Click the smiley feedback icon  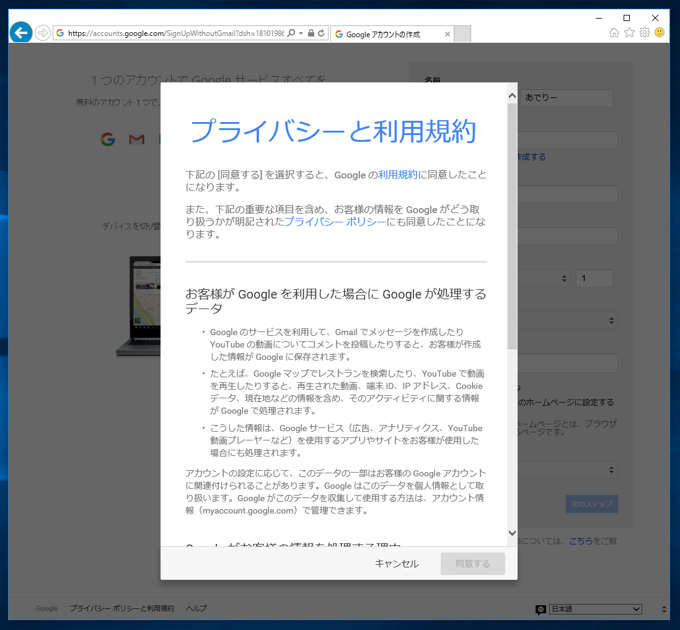click(660, 33)
